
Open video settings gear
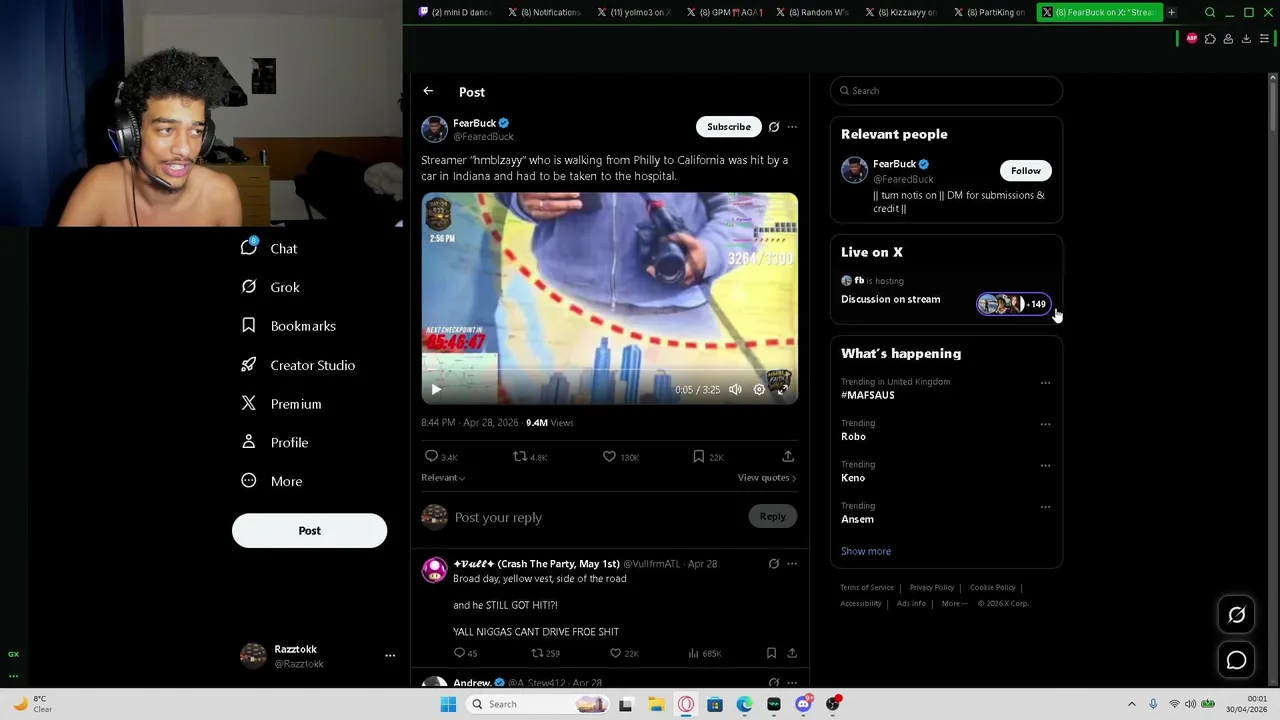point(759,389)
